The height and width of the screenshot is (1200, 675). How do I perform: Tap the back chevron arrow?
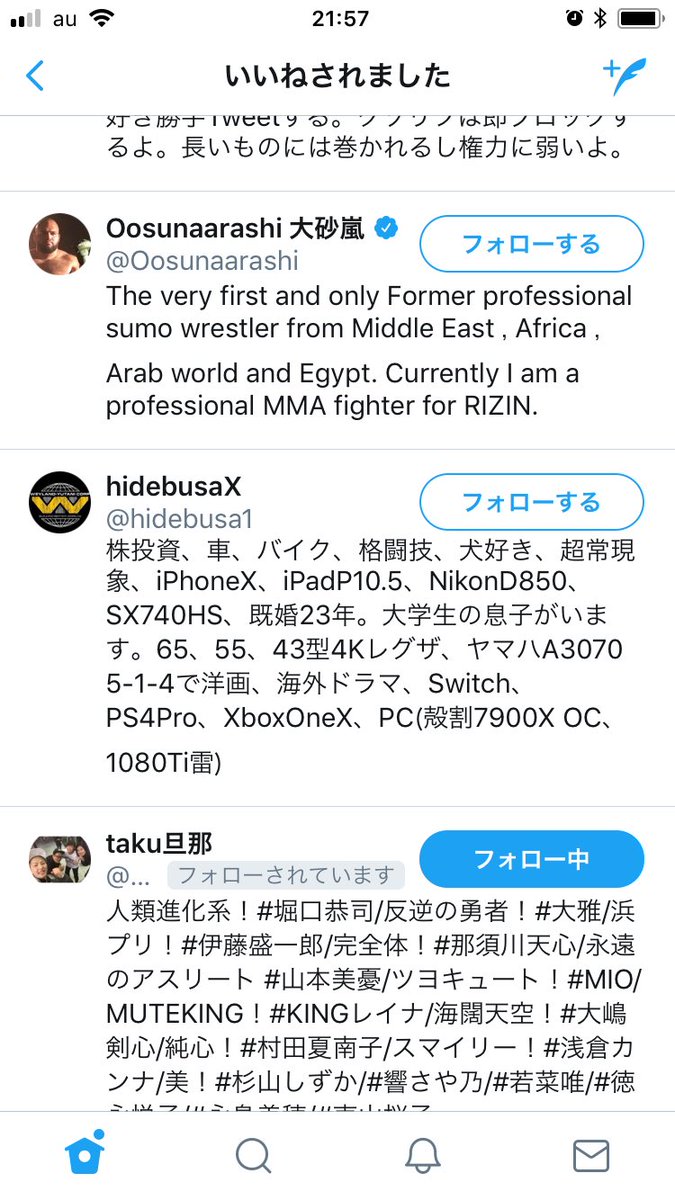pyautogui.click(x=35, y=76)
